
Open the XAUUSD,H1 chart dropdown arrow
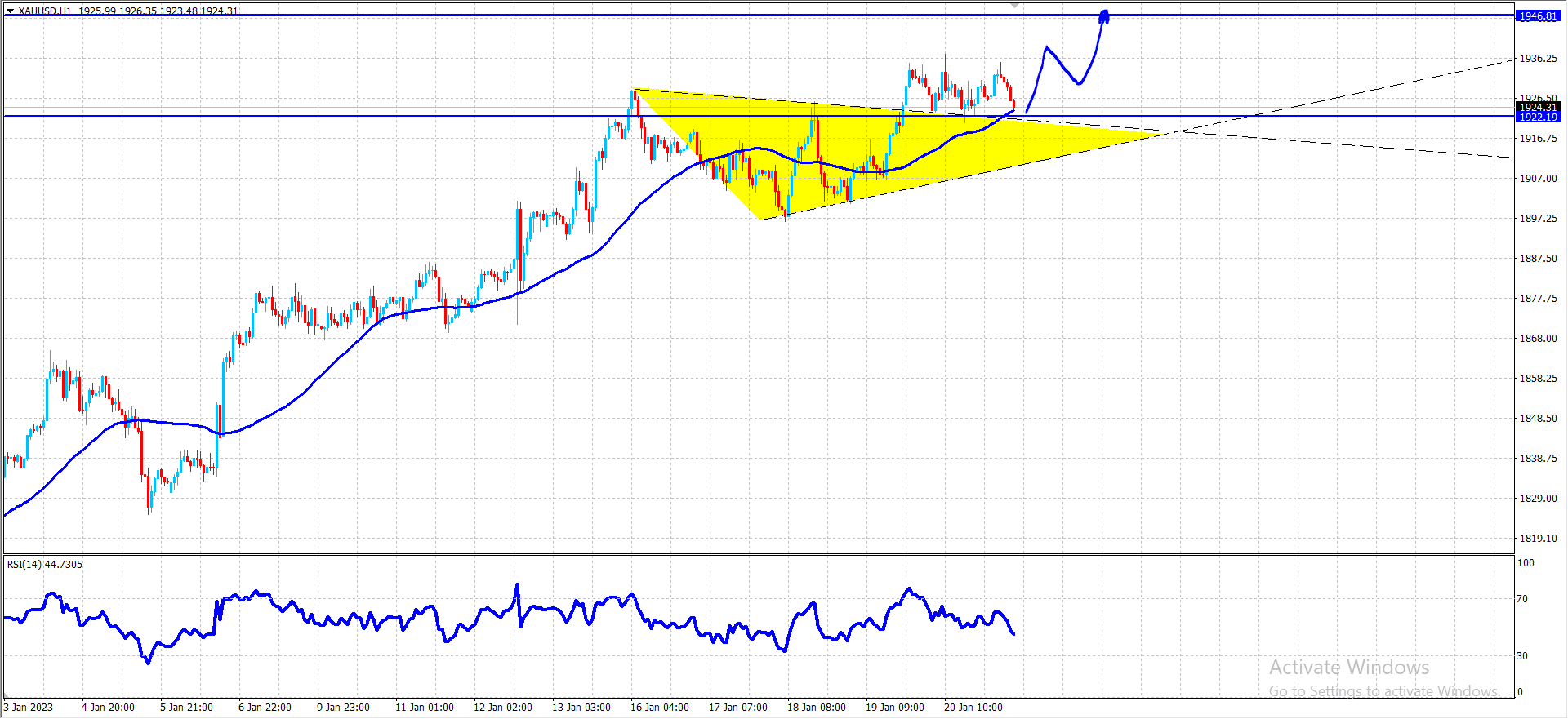coord(10,11)
